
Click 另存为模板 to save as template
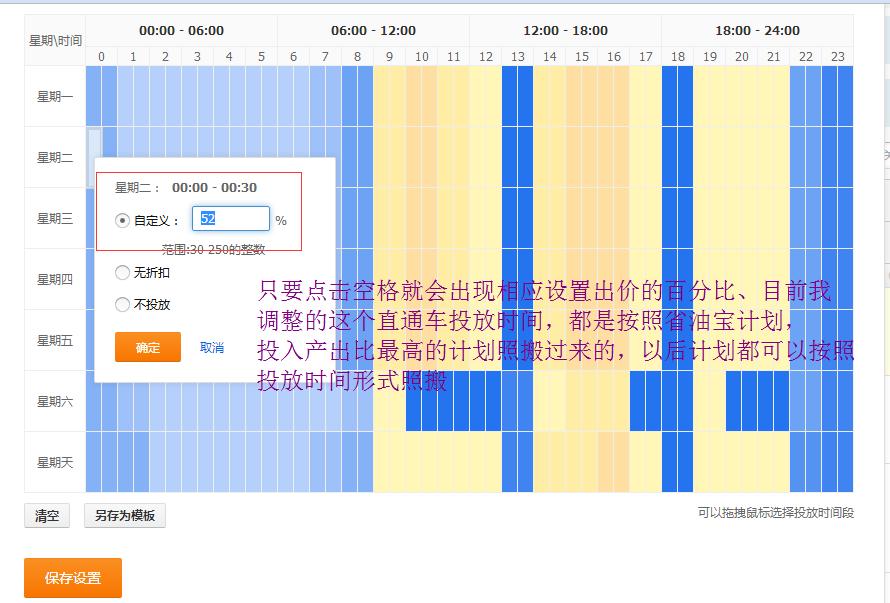125,516
